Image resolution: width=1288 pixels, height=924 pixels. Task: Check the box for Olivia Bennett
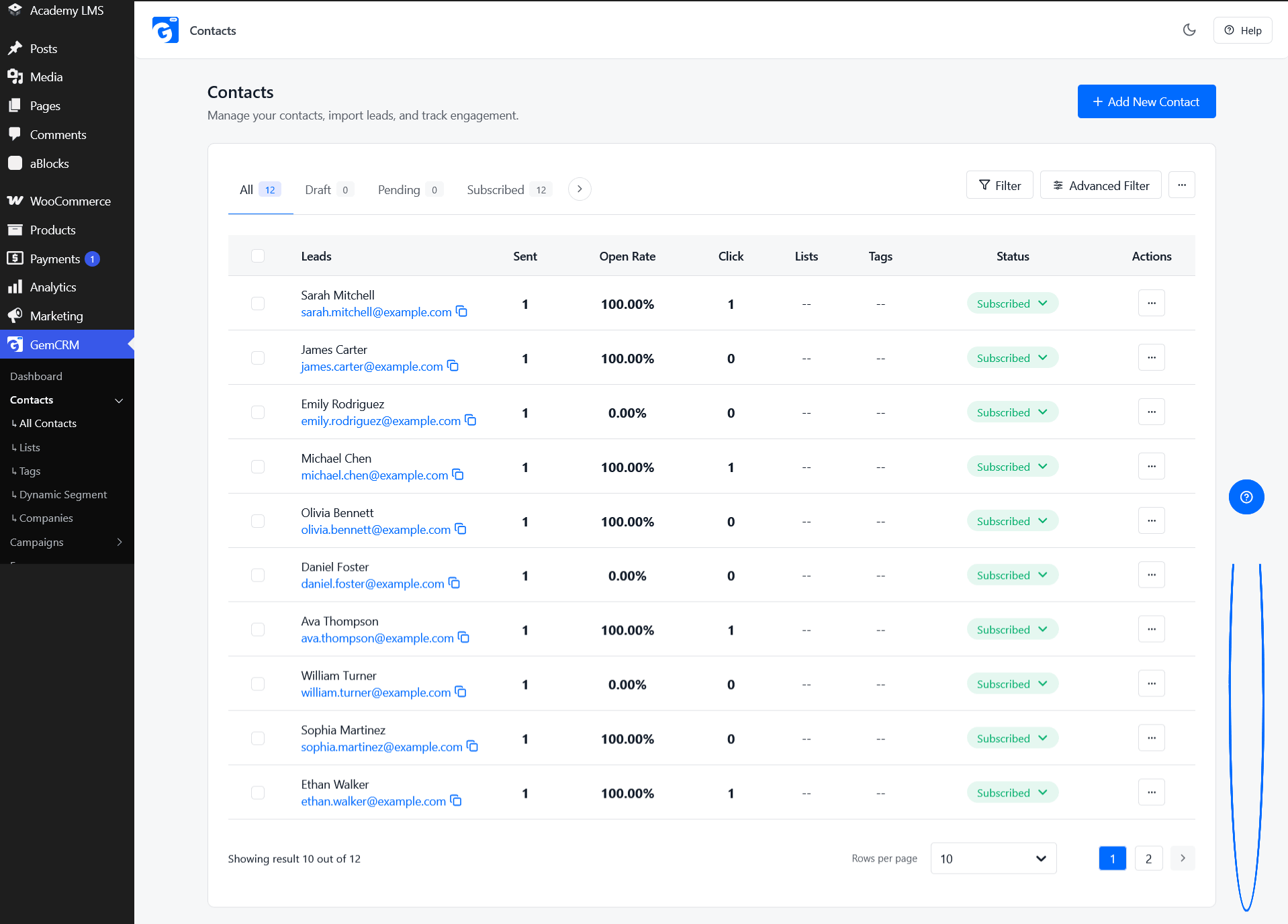[258, 521]
